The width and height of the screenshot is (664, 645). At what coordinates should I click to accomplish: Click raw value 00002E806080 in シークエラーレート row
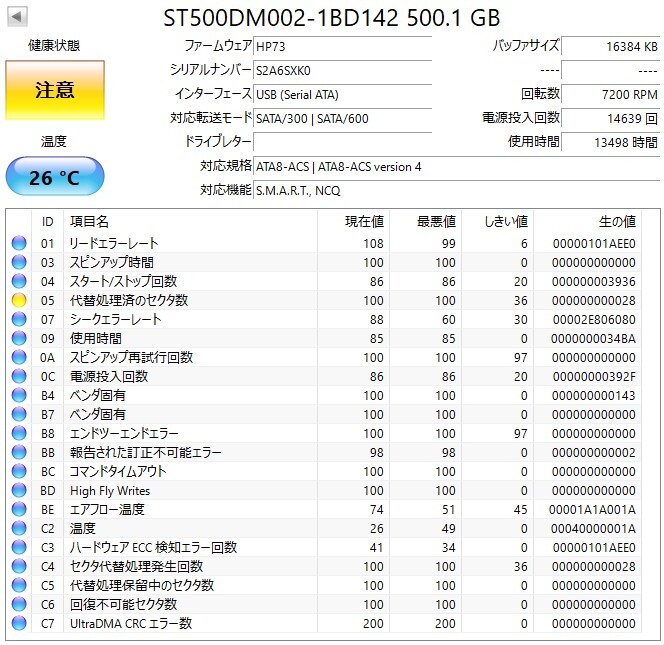594,319
